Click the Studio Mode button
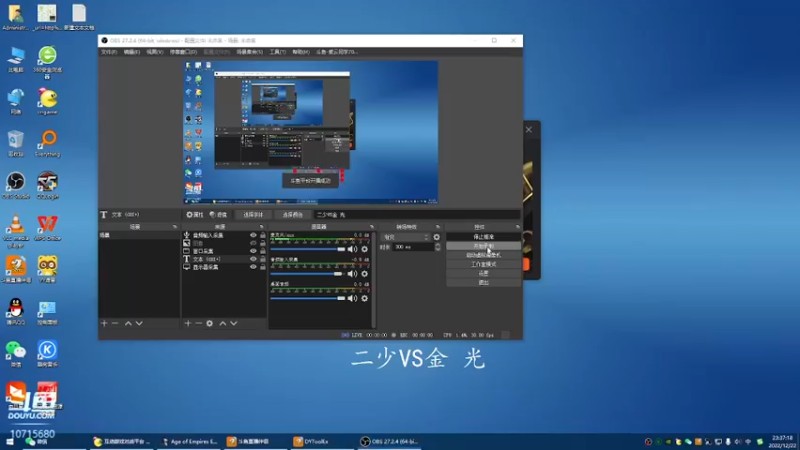The image size is (800, 450). (484, 265)
